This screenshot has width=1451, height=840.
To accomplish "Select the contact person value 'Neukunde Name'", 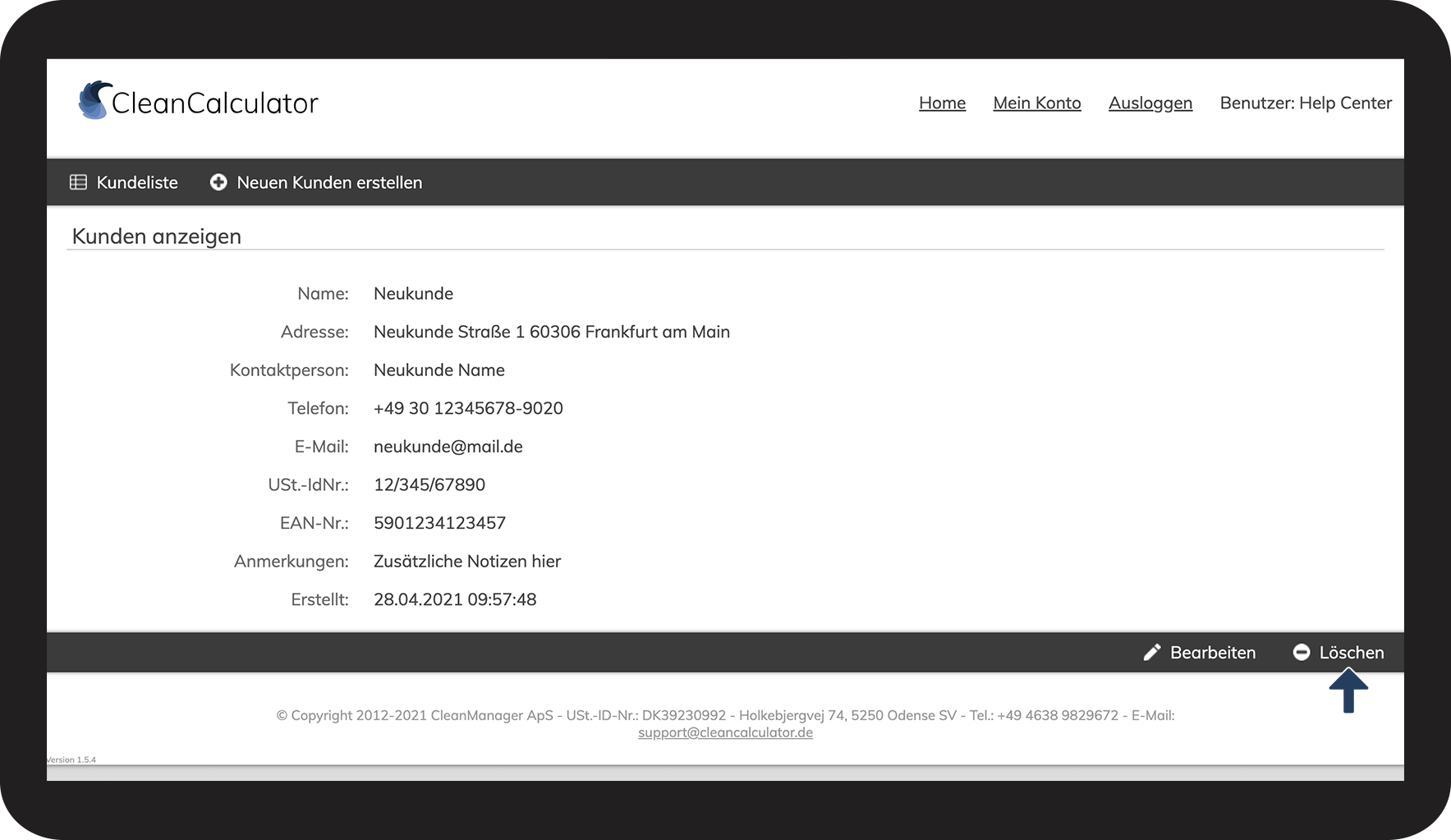I will (439, 370).
